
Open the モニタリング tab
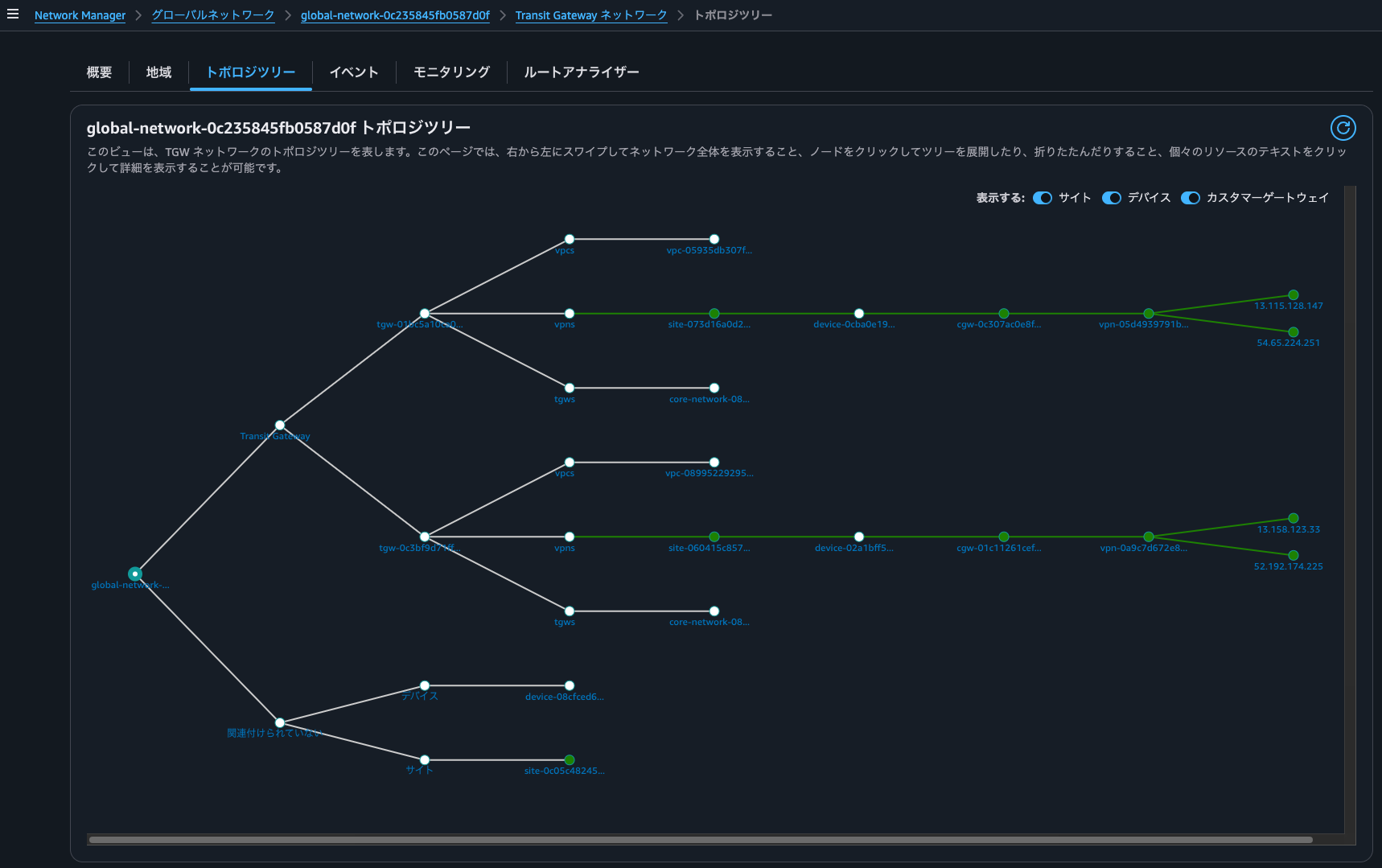(x=451, y=72)
